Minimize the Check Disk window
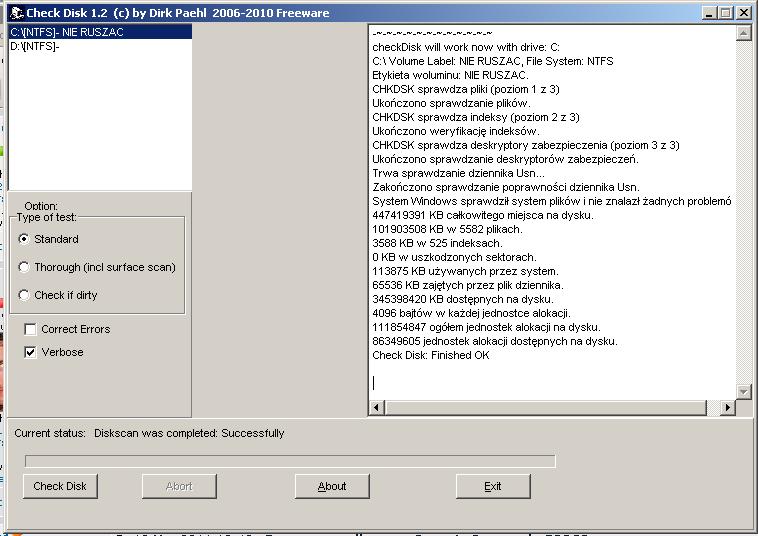The image size is (758, 536). pyautogui.click(x=709, y=13)
